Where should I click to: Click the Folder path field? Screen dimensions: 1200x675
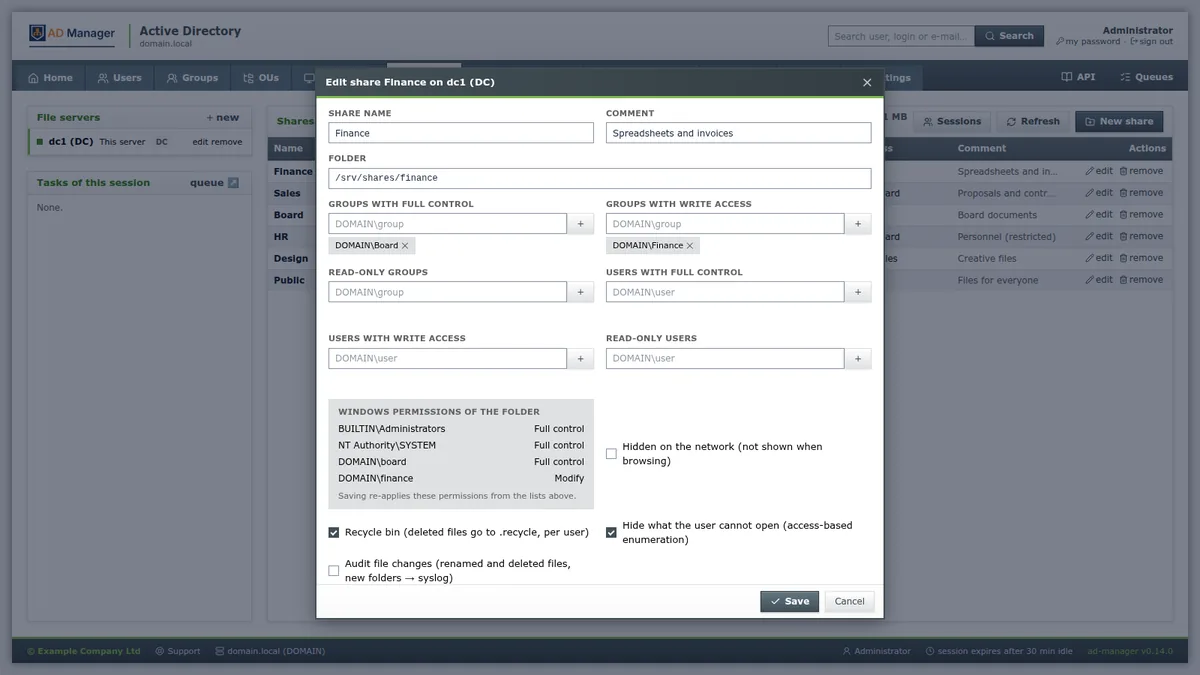click(600, 178)
